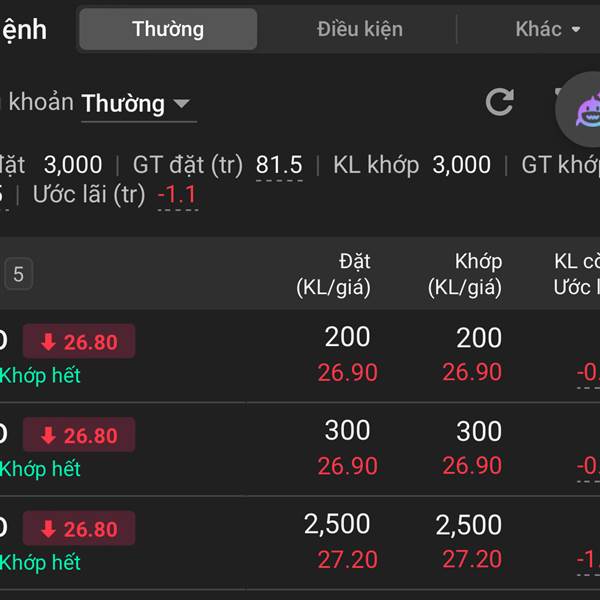Click the Khớp (KL/giá) column header
Image resolution: width=600 pixels, height=600 pixels.
(465, 274)
